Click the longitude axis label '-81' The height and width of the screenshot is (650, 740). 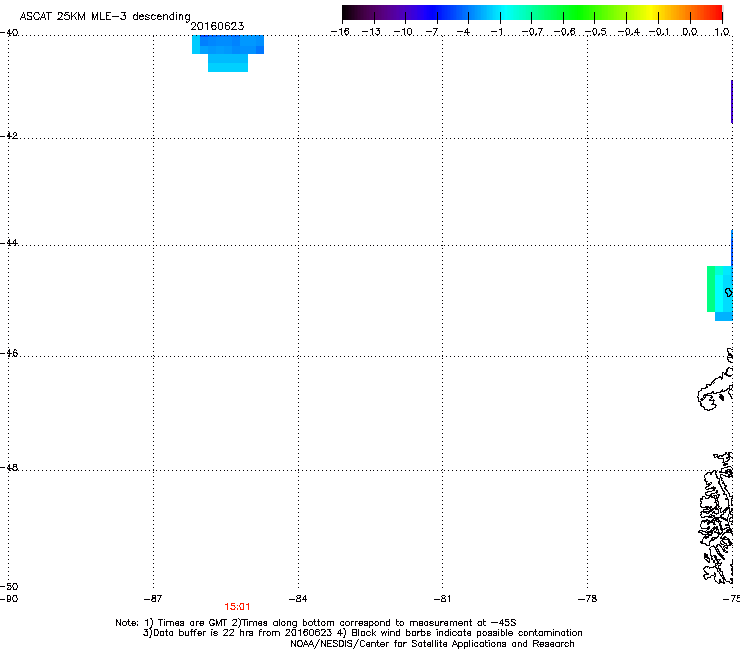pos(442,599)
